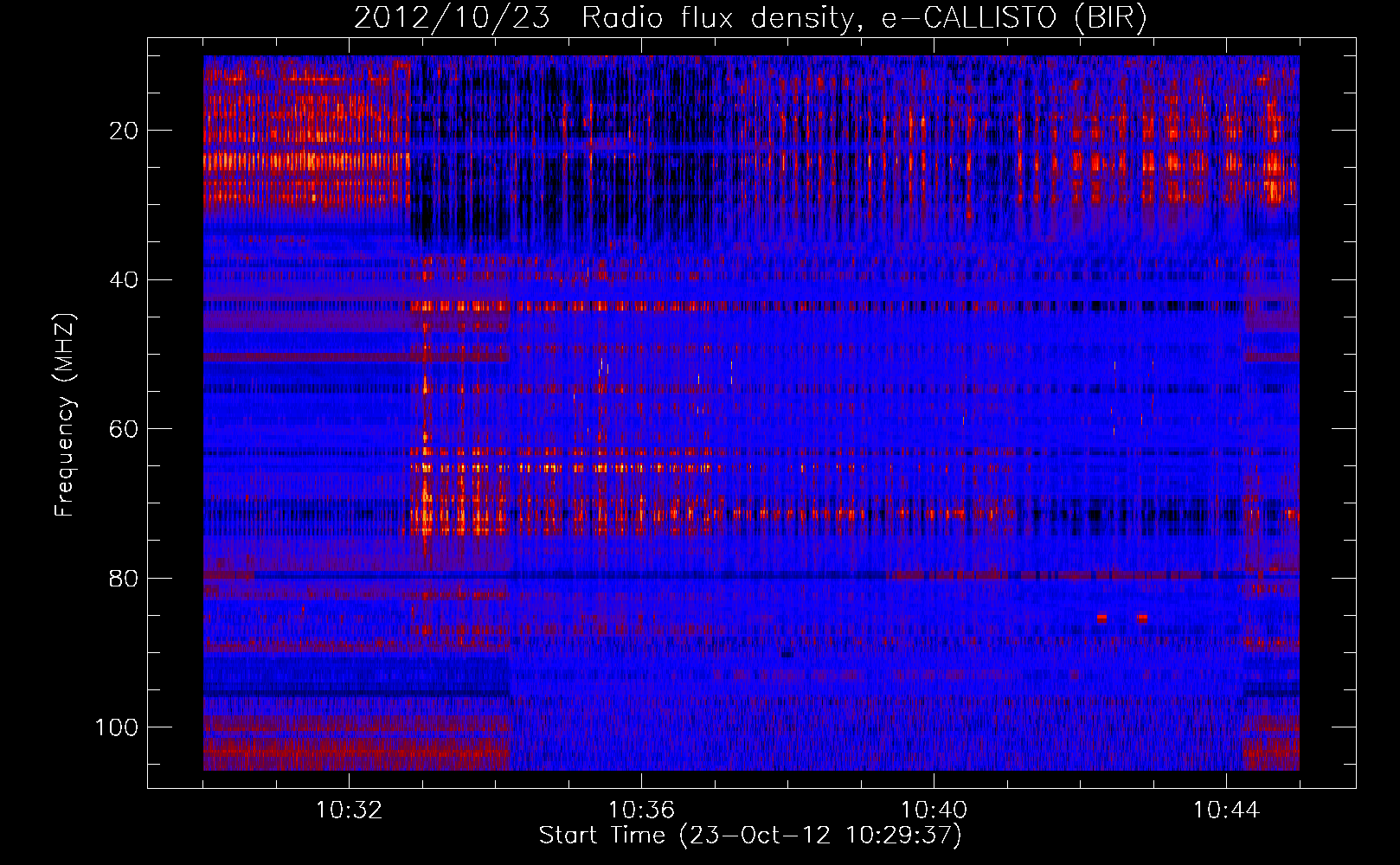The width and height of the screenshot is (1400, 865).
Task: Click the 60 frequency tick label
Action: 125,429
